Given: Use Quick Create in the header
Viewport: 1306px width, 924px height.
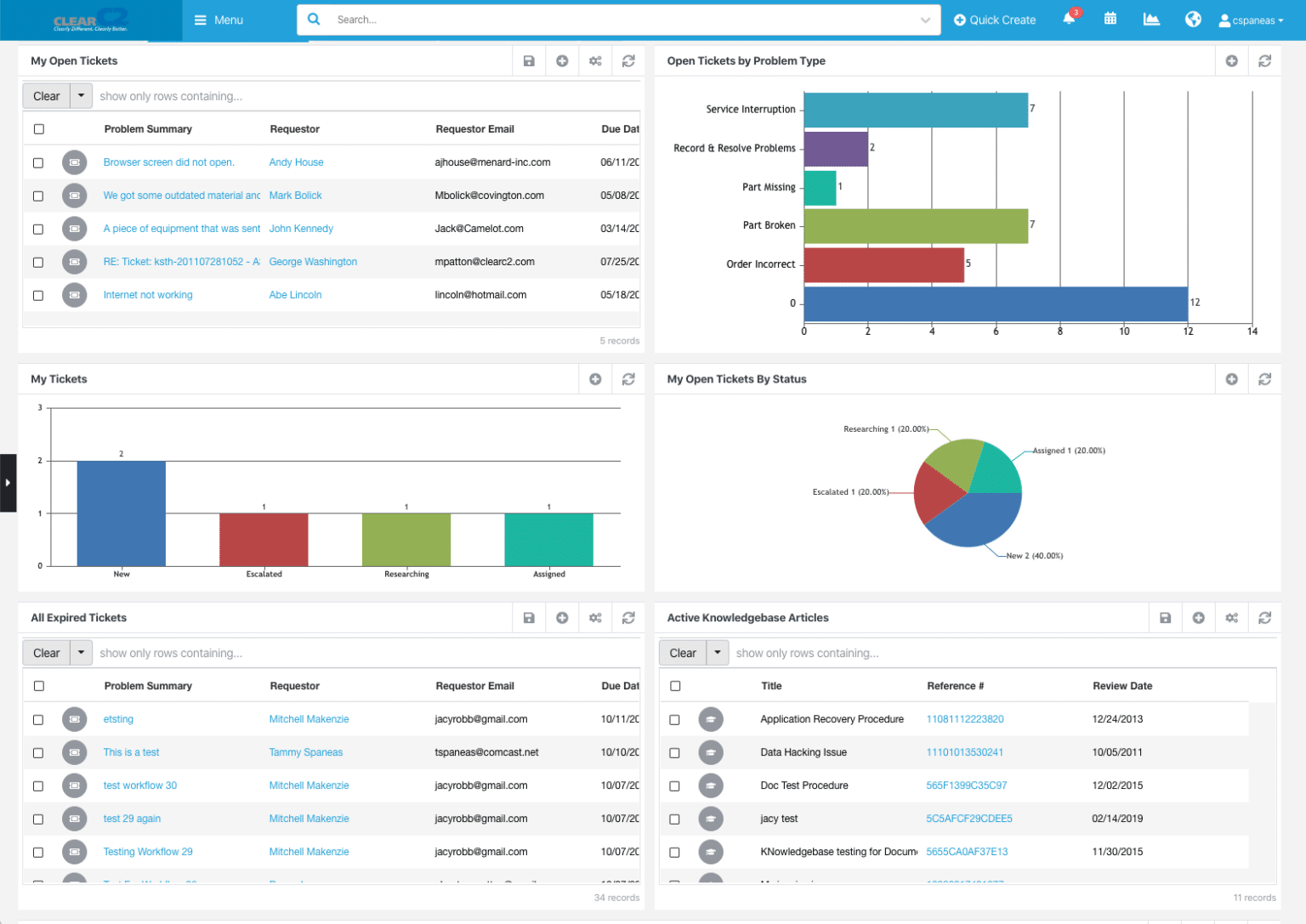Looking at the screenshot, I should click(994, 20).
